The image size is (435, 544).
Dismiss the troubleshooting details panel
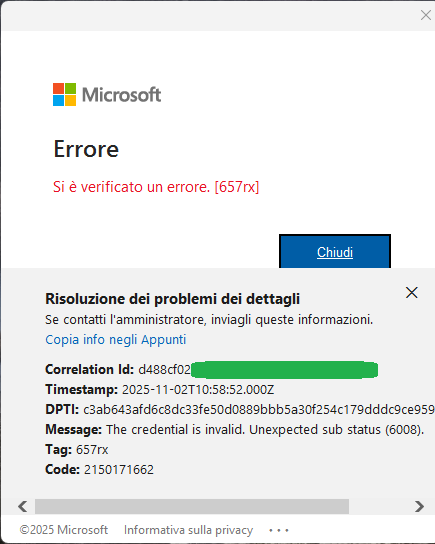tap(412, 292)
